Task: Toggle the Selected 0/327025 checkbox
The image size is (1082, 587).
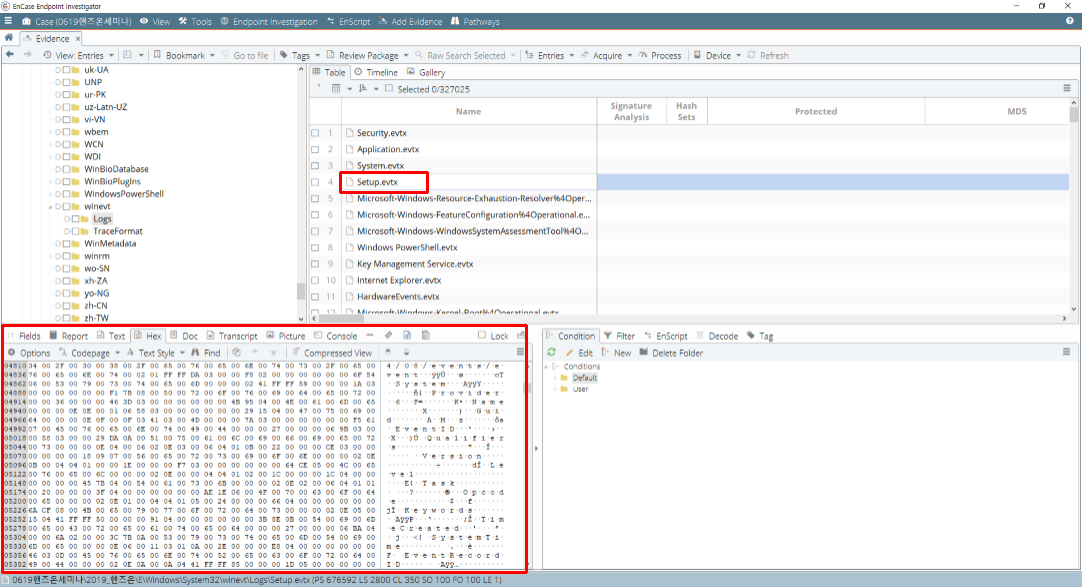Action: tap(389, 88)
